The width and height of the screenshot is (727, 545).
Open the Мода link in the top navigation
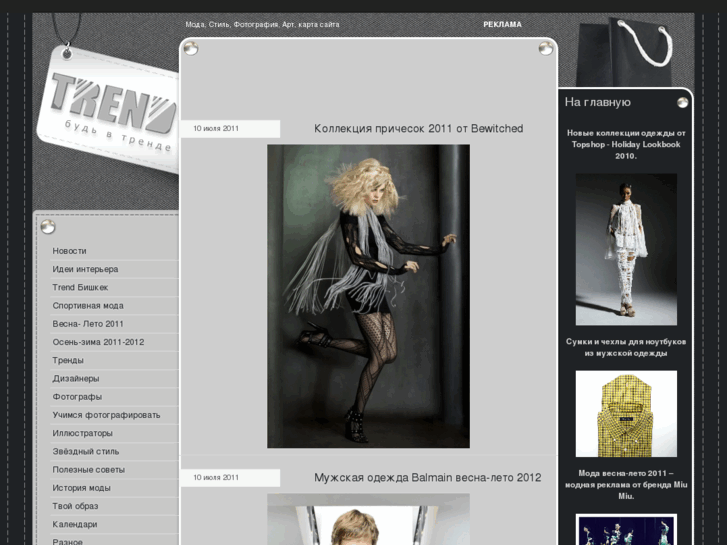pos(195,25)
